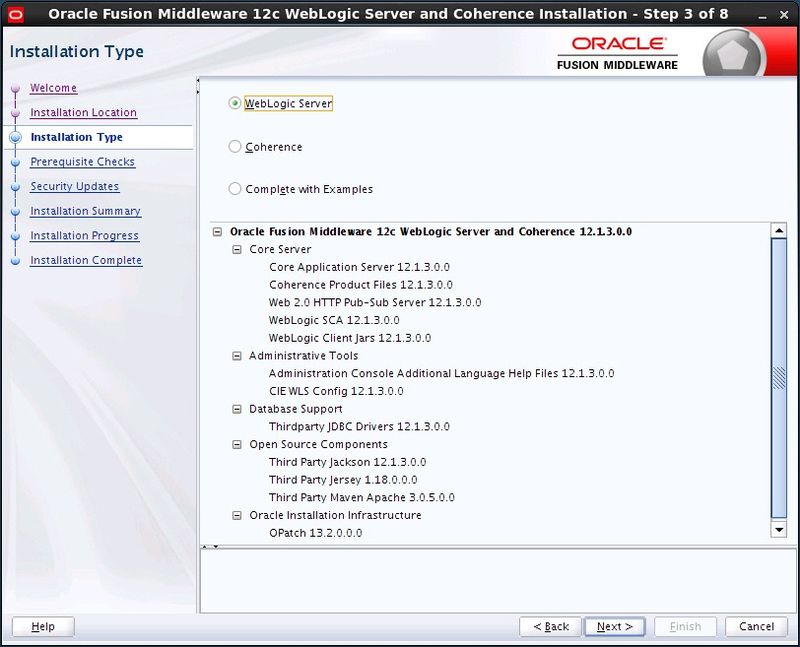Viewport: 800px width, 647px height.
Task: Click the current Installation Type step marker
Action: pyautogui.click(x=15, y=137)
